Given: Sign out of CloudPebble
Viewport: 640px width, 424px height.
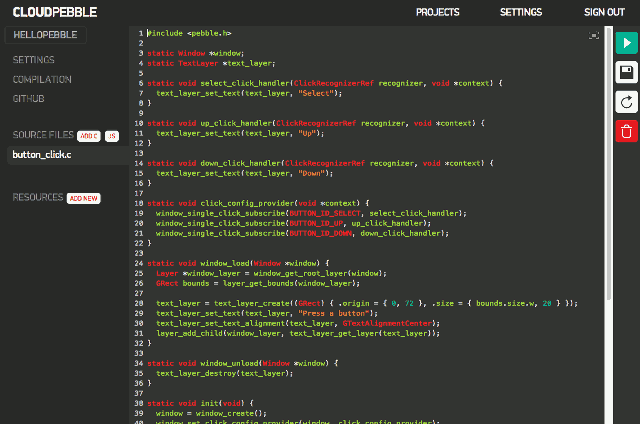Looking at the screenshot, I should [x=604, y=12].
